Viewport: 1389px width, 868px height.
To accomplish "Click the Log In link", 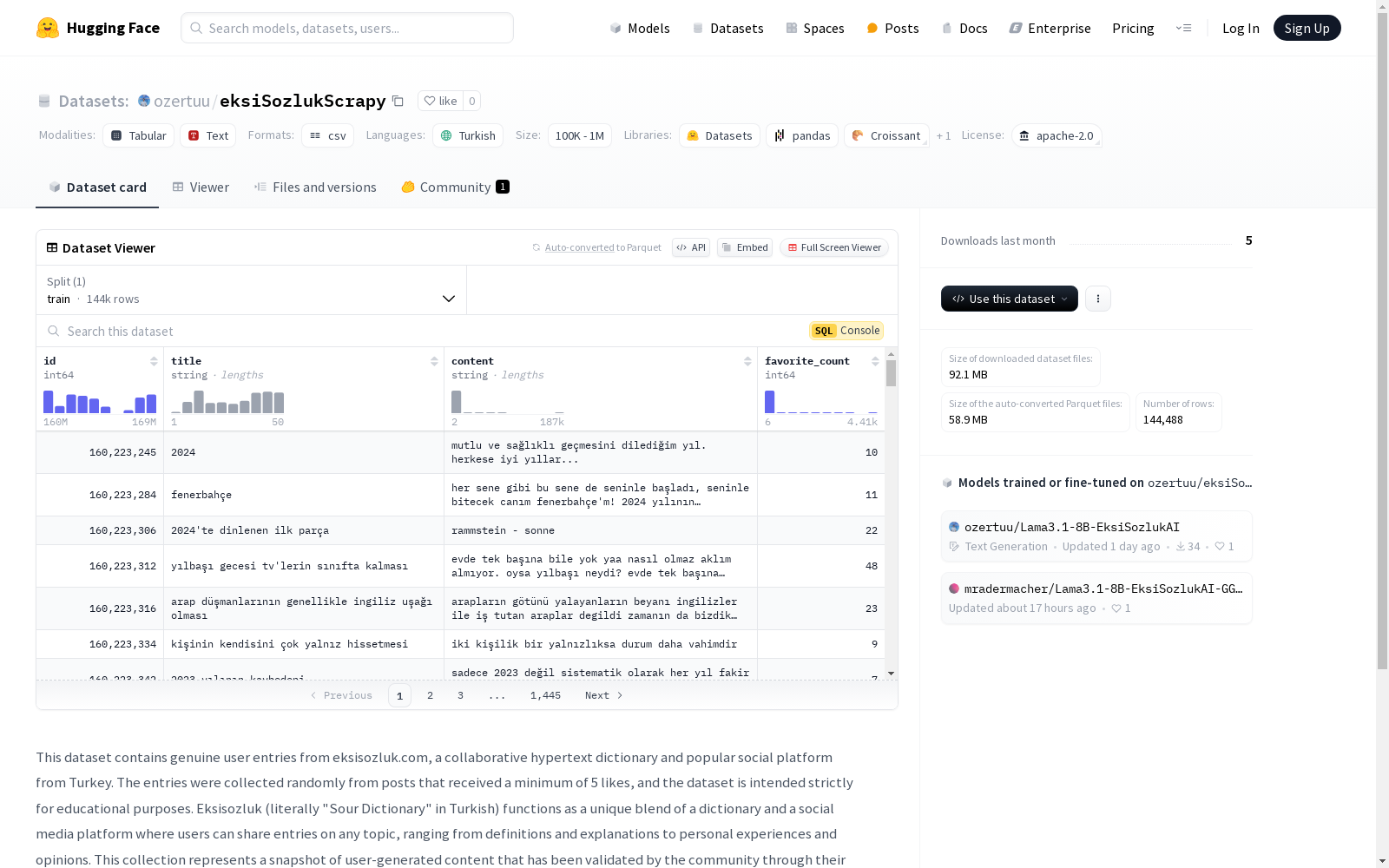I will [1241, 28].
